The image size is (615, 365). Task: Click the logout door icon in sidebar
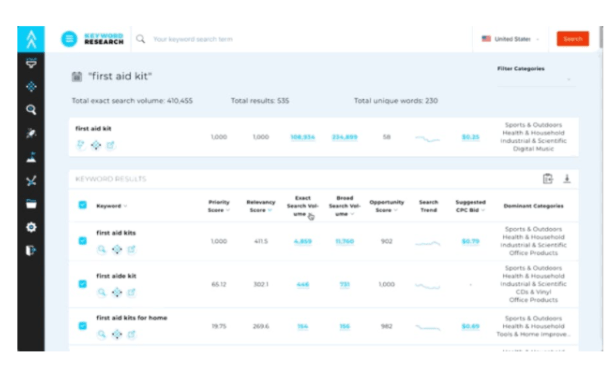31,251
